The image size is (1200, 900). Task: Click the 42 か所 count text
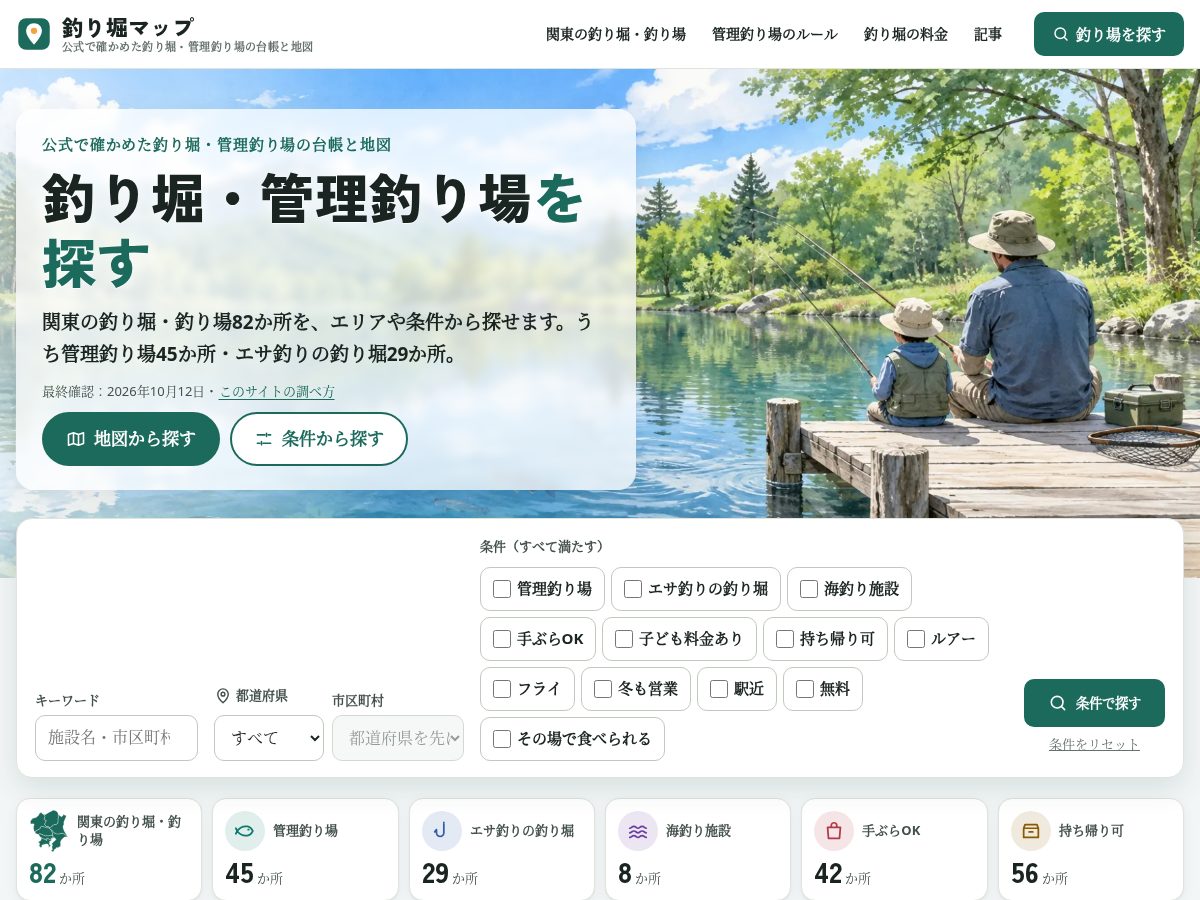(x=843, y=874)
